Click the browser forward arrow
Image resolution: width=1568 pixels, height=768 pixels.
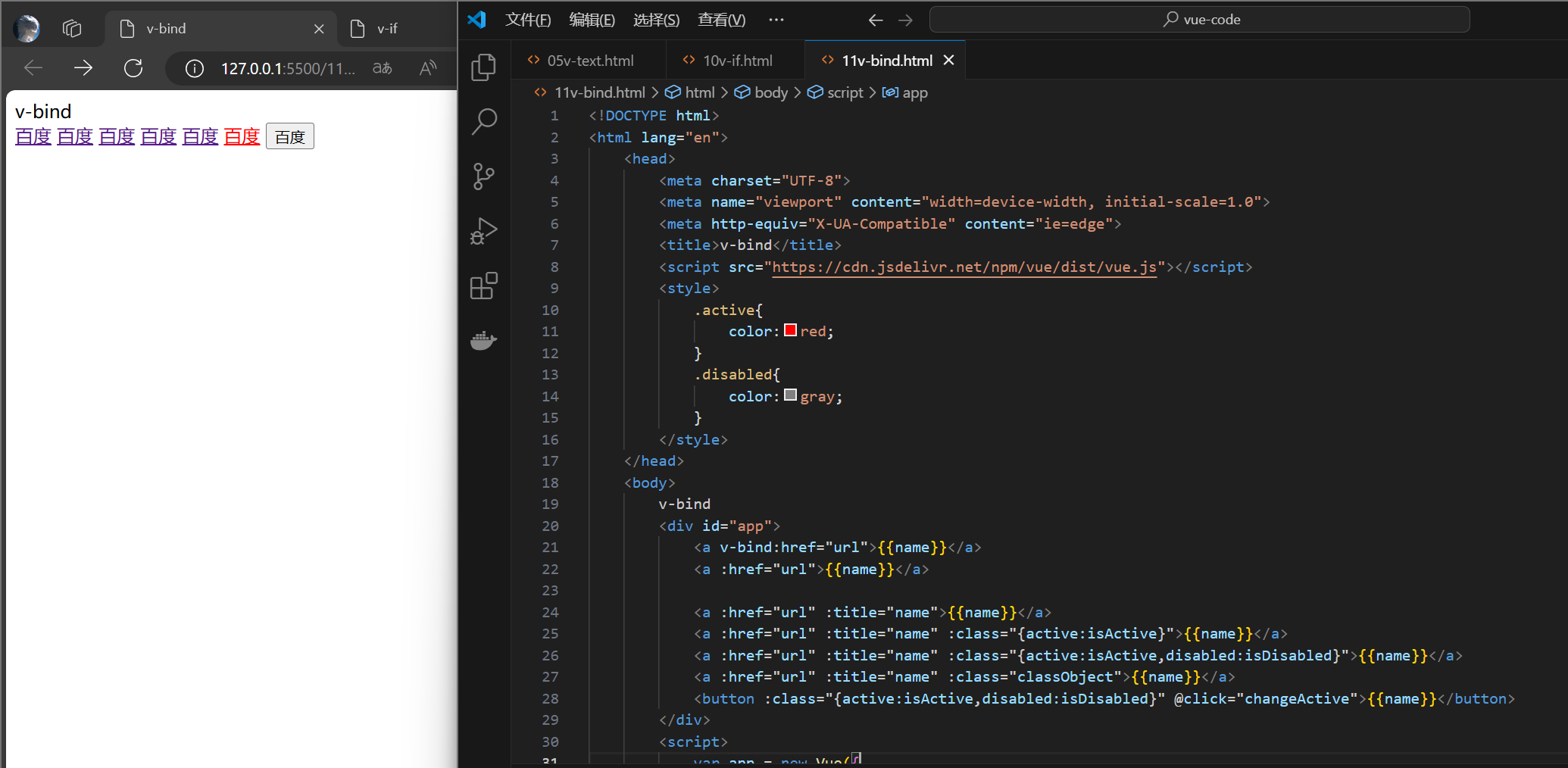click(x=83, y=68)
